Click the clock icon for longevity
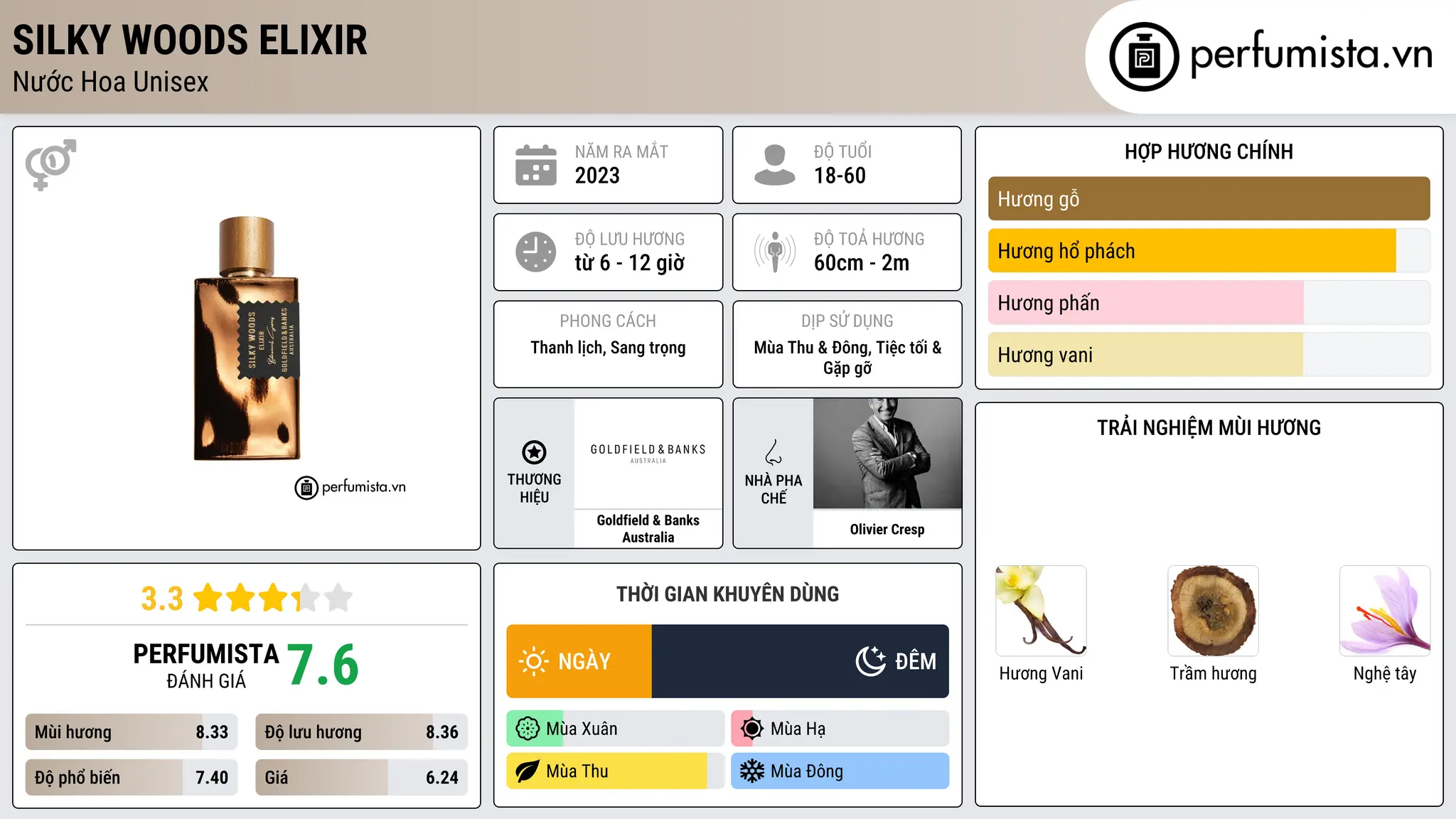1456x819 pixels. pyautogui.click(x=536, y=252)
